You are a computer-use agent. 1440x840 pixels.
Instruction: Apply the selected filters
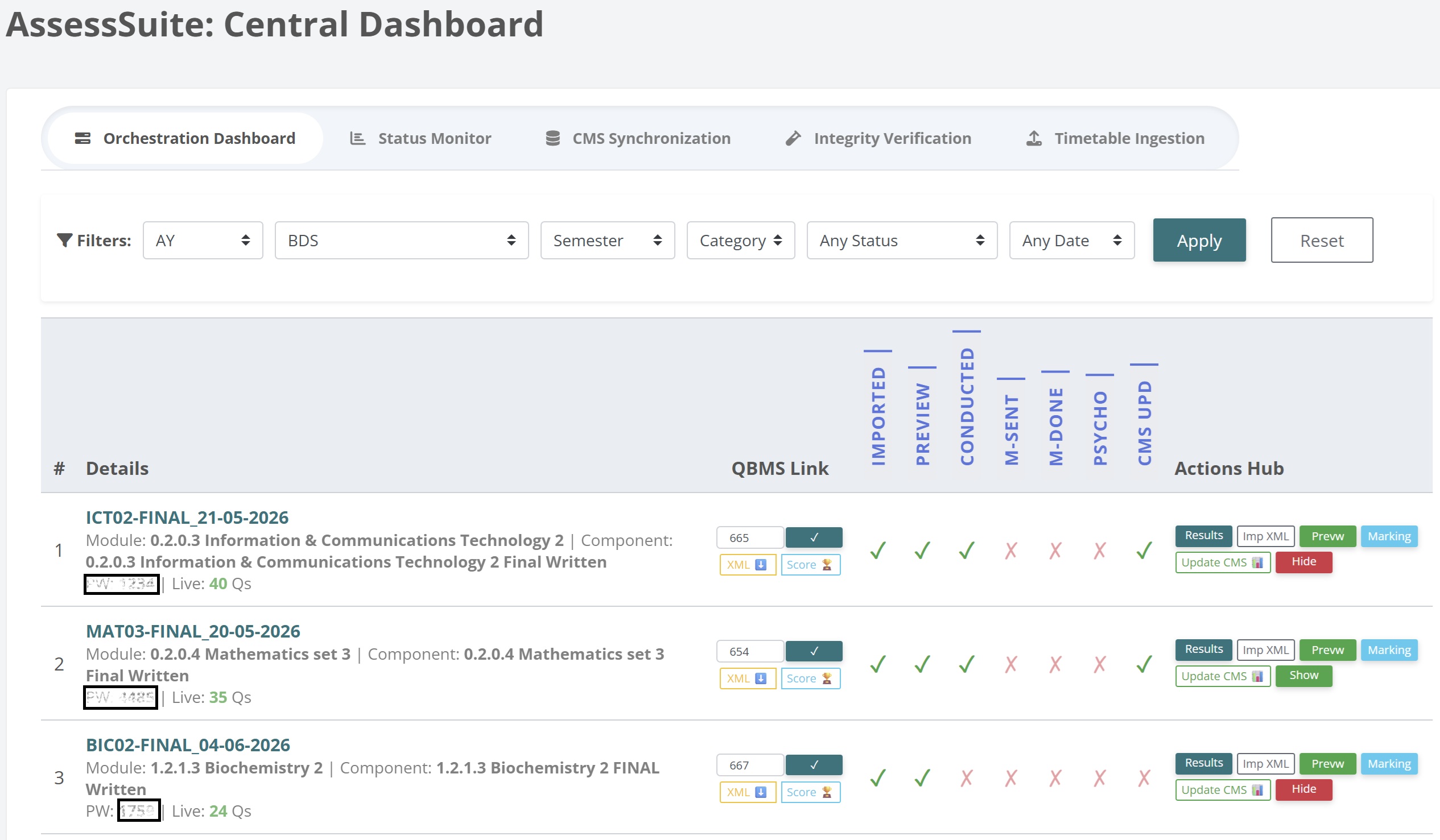point(1199,241)
